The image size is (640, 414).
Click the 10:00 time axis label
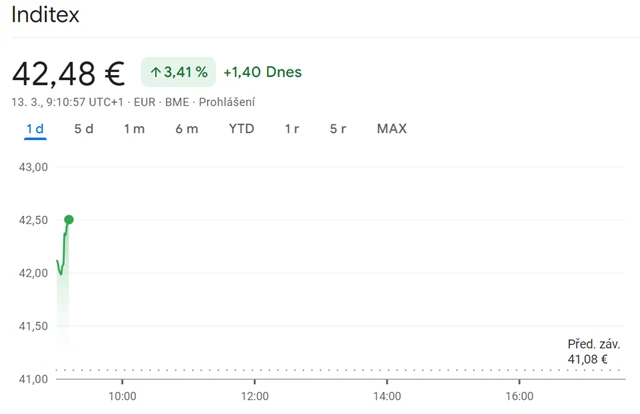click(122, 396)
